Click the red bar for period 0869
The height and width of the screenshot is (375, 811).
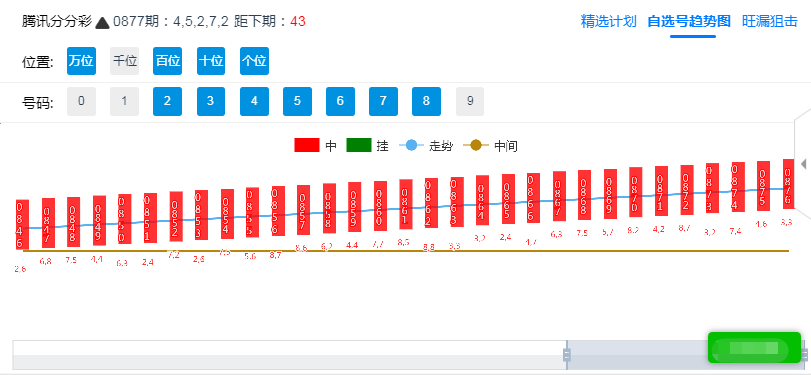pyautogui.click(x=610, y=194)
